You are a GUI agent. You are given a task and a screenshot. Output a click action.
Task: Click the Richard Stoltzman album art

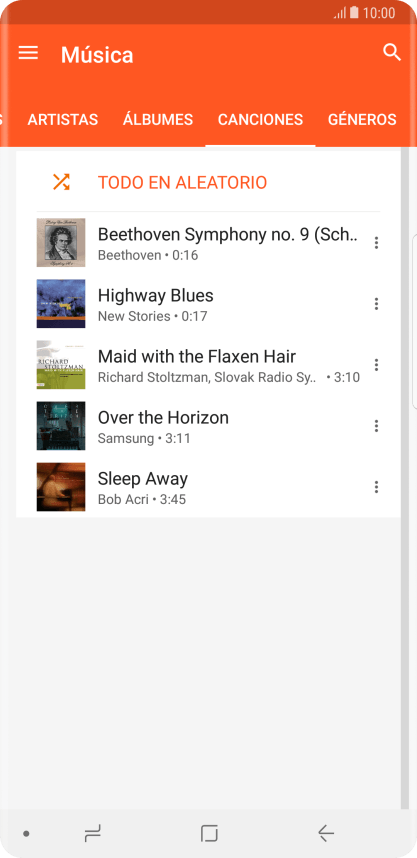(x=61, y=364)
